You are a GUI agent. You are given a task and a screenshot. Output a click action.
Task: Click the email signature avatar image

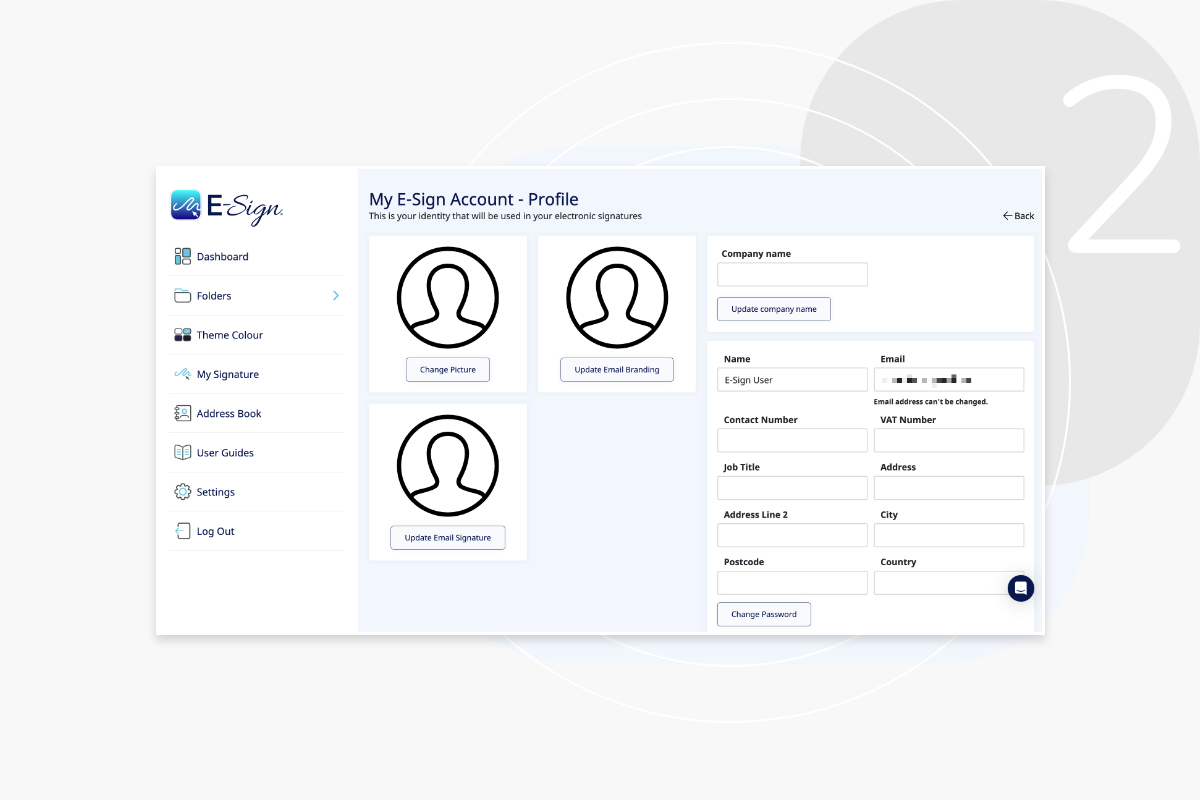(448, 466)
